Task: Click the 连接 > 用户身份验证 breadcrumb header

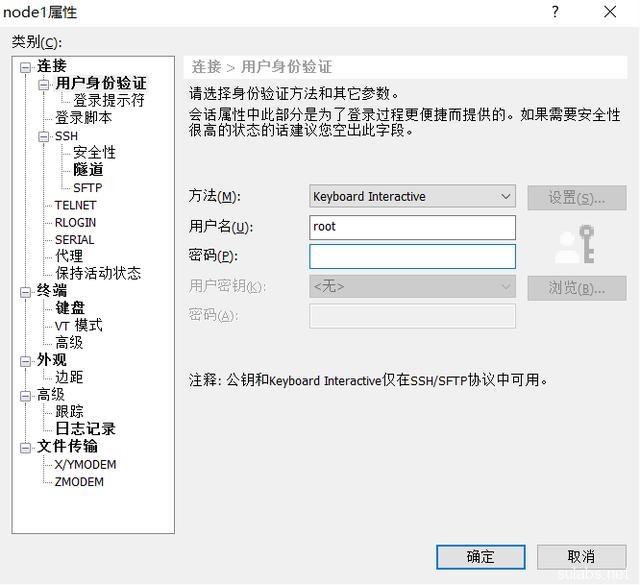Action: point(262,67)
